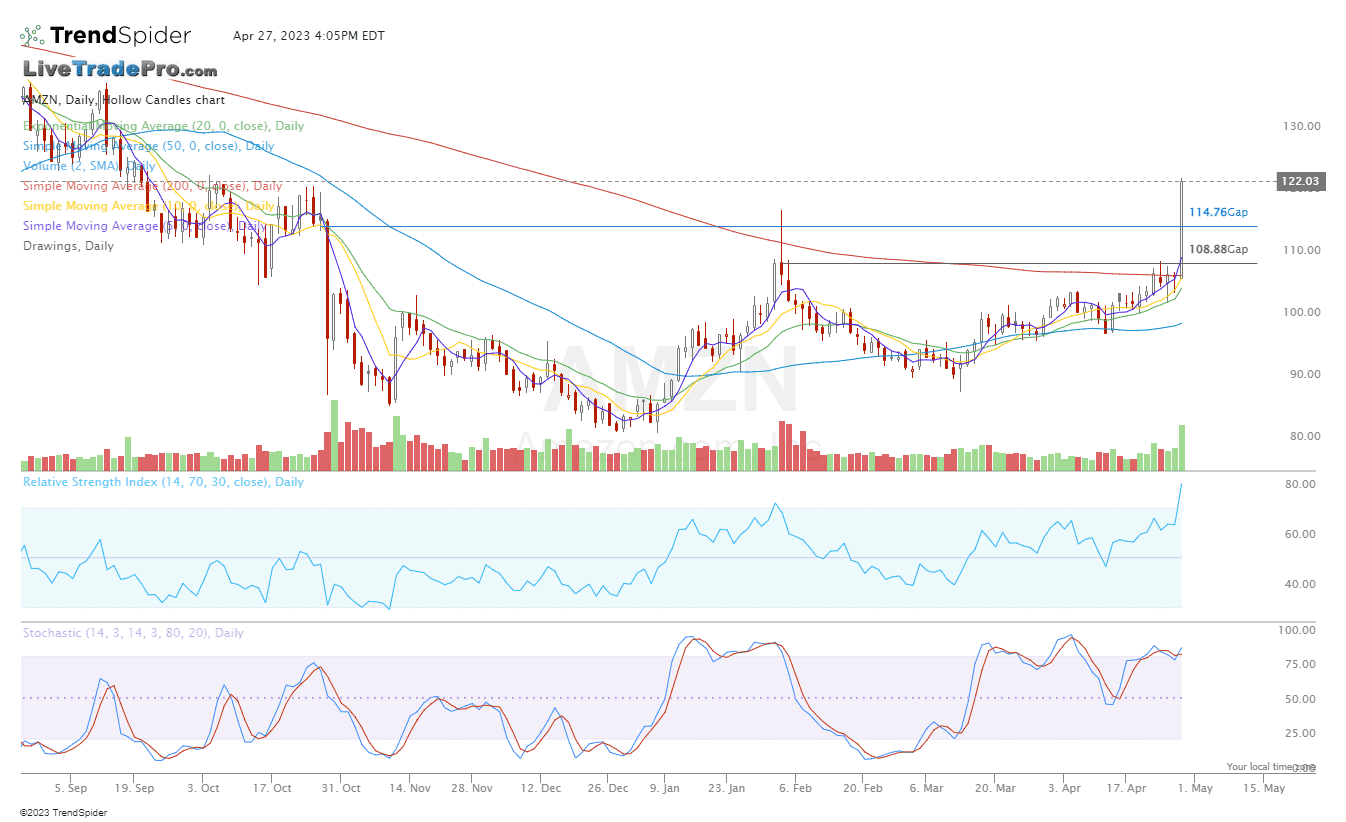The width and height of the screenshot is (1346, 822).
Task: Select the Drawings, Daily legend entry
Action: click(x=68, y=246)
